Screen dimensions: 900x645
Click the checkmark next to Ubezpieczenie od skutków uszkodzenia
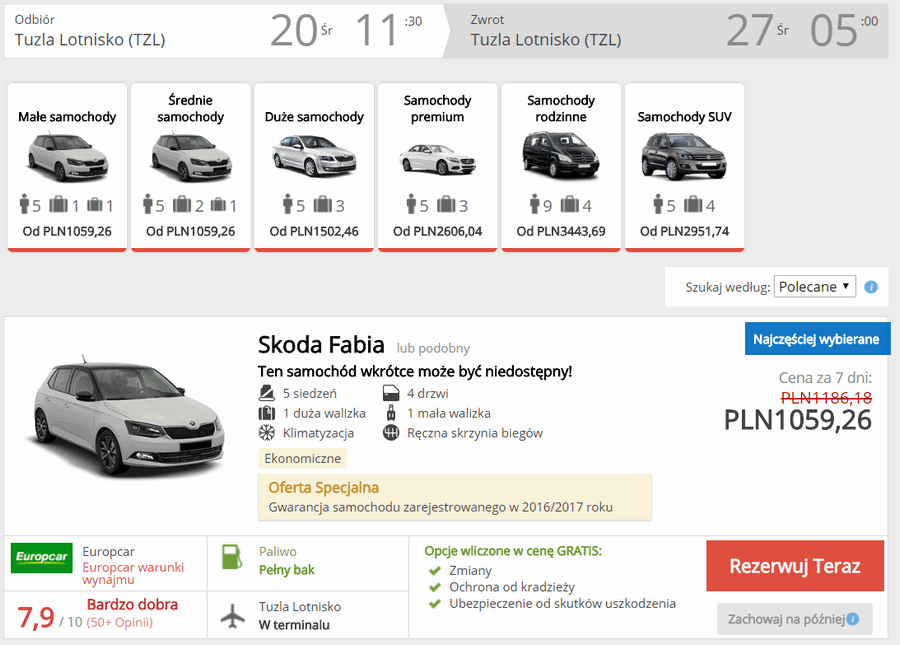pyautogui.click(x=435, y=604)
